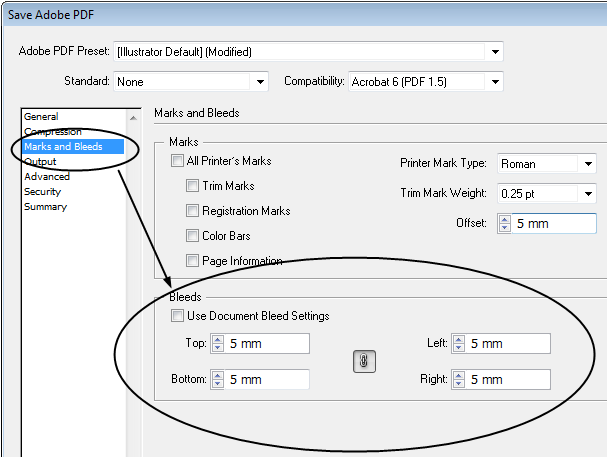This screenshot has height=457, width=607.
Task: Click the Bottom bleed value field
Action: [267, 380]
